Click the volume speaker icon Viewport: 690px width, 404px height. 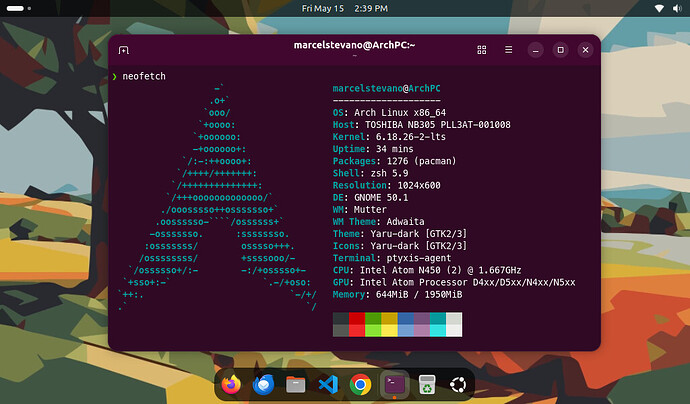click(677, 8)
